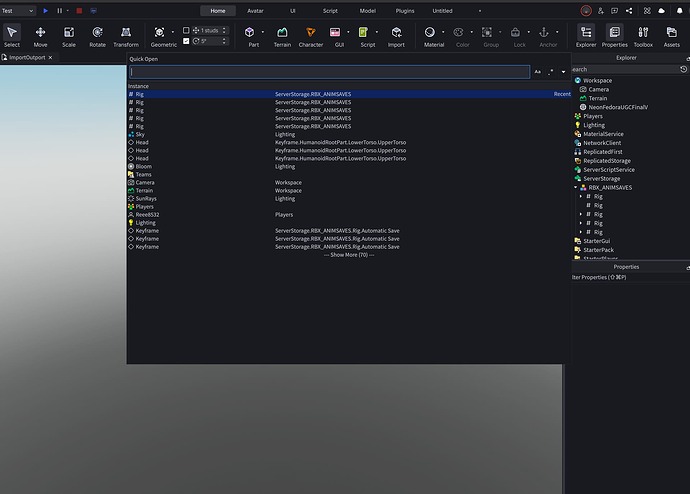Open the chat comment icon

[615, 11]
